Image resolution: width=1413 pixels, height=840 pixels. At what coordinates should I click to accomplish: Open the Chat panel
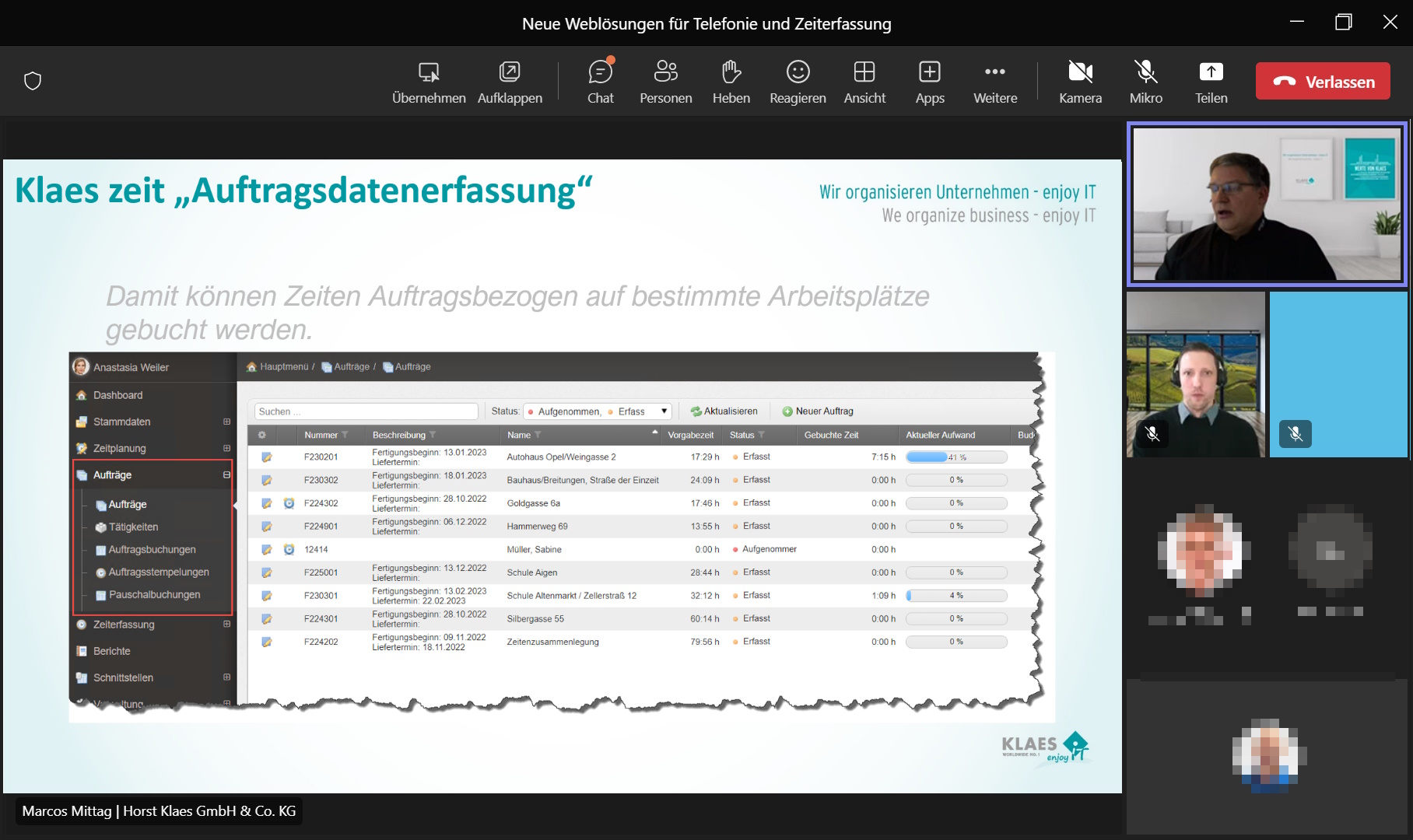[x=600, y=82]
